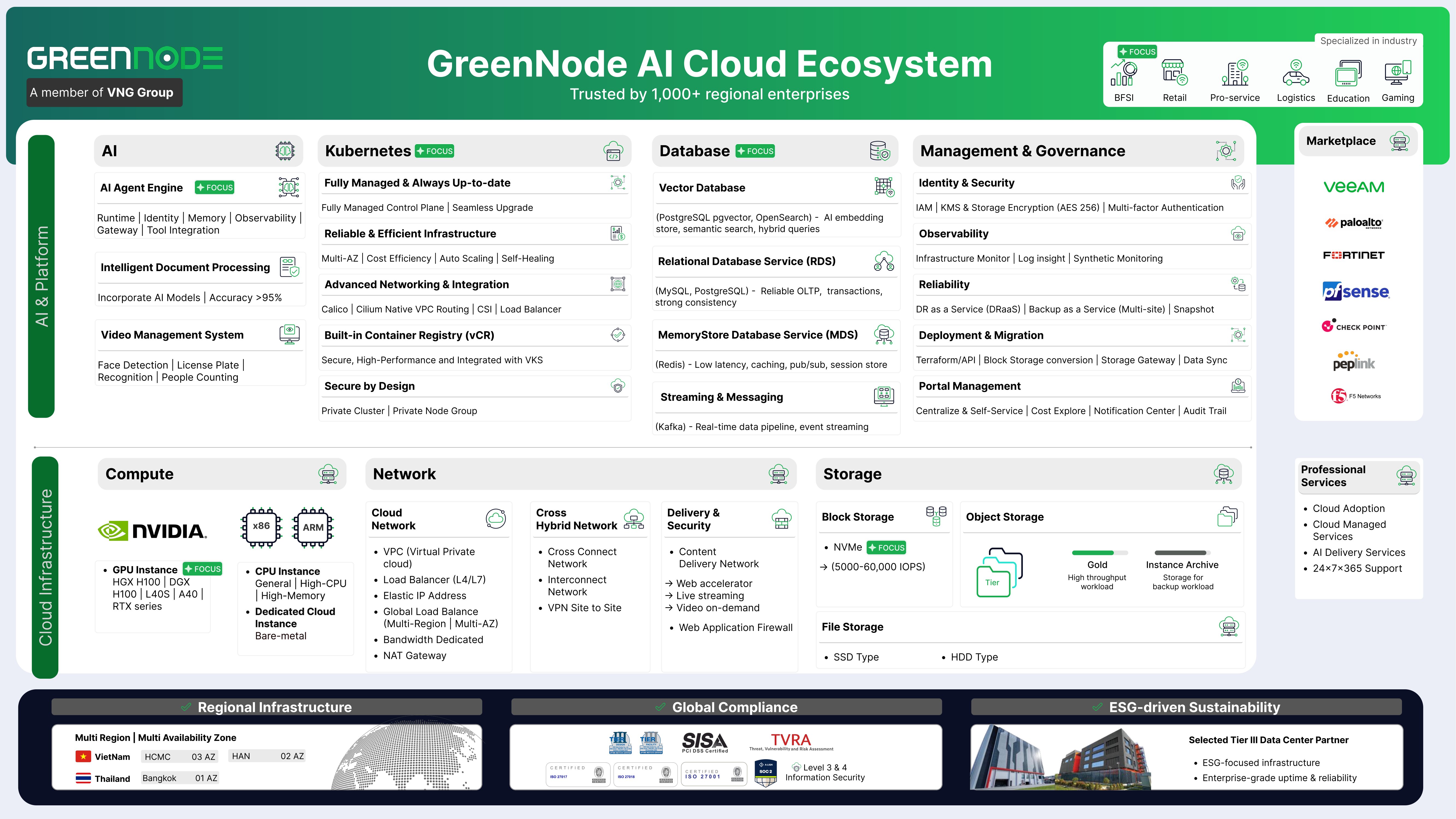Open the Delivery & Security icon

[782, 519]
